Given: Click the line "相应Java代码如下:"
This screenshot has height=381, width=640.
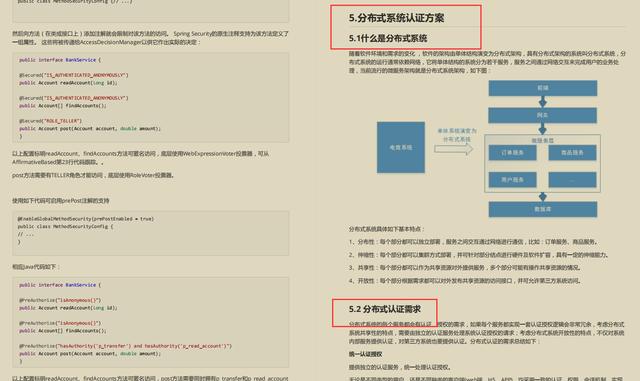Looking at the screenshot, I should [x=36, y=267].
